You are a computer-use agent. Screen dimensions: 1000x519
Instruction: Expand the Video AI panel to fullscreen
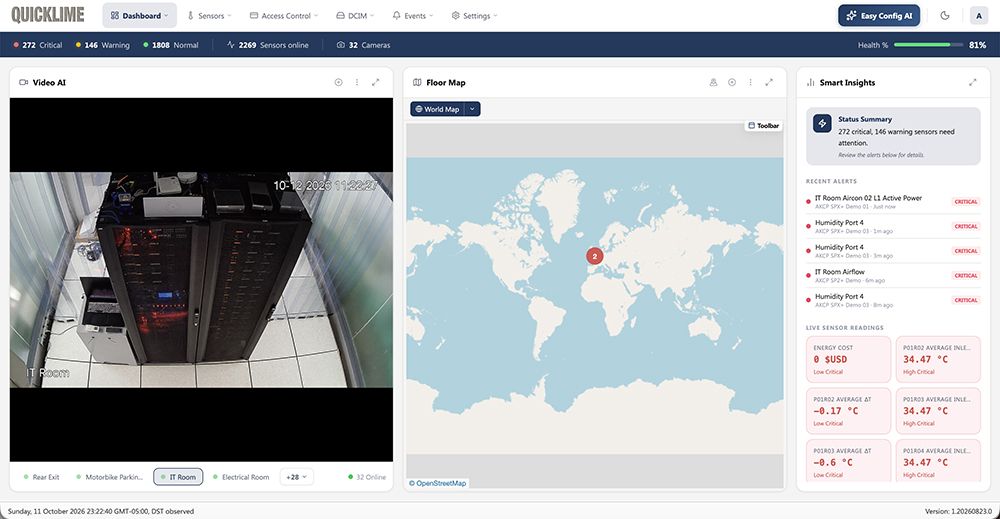376,82
